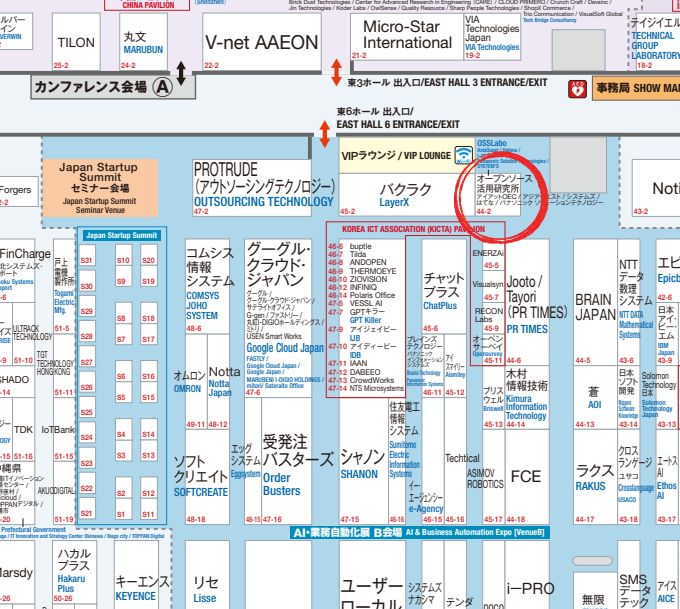Viewport: 680px width, 609px height.
Task: Select the BRAIN JAPAN booth 44-5
Action: 595,301
